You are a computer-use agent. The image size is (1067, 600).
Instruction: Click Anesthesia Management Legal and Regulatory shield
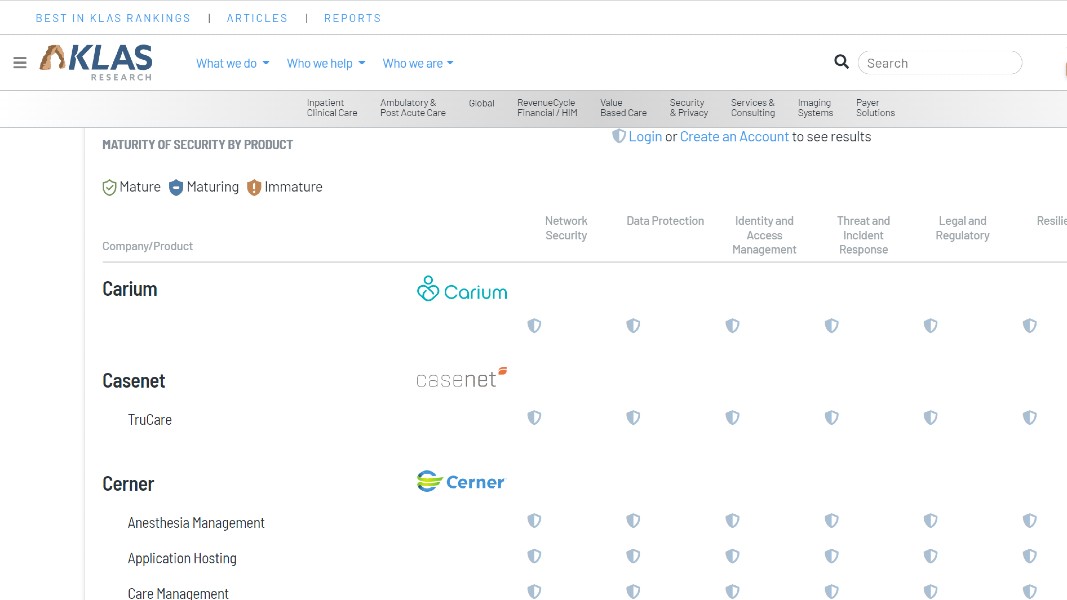[930, 521]
